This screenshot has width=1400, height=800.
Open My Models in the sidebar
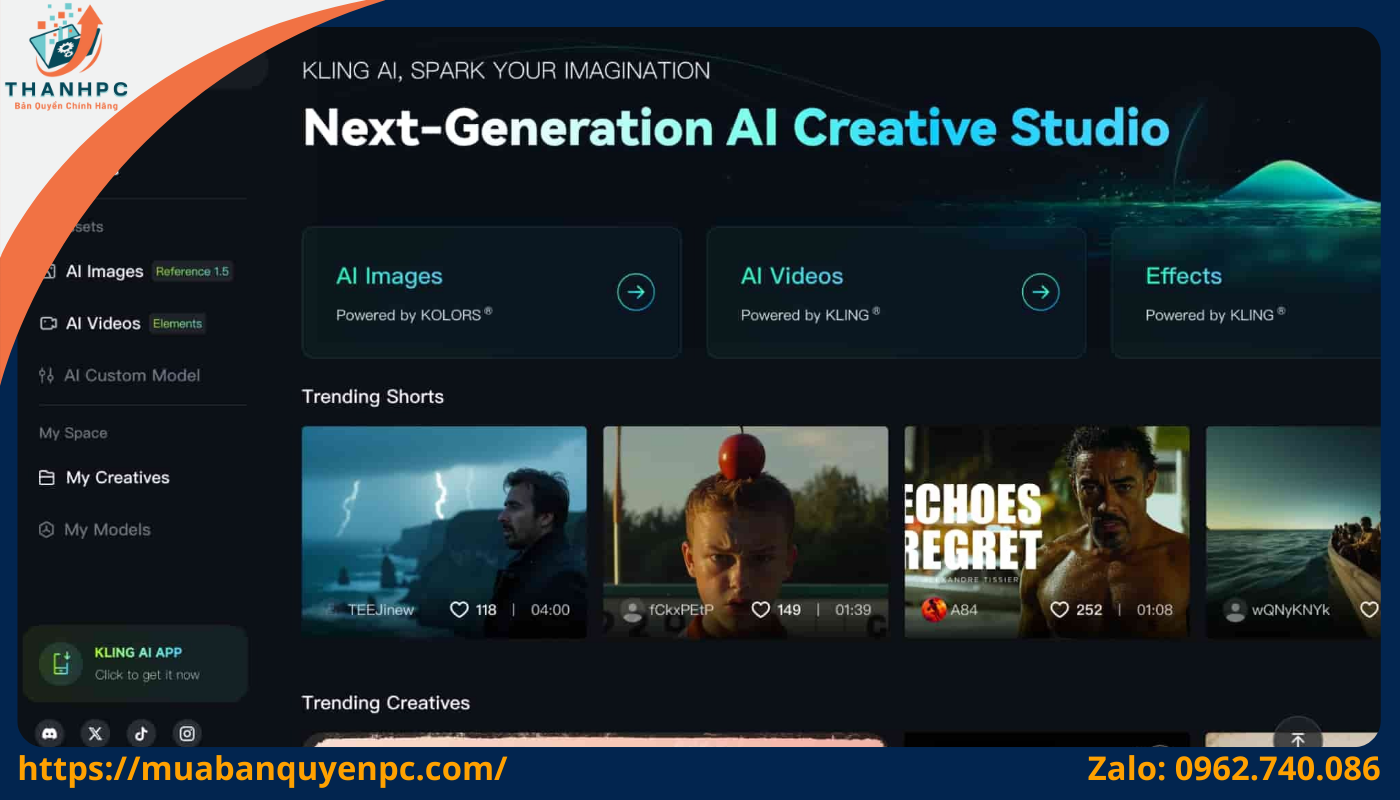pyautogui.click(x=106, y=529)
